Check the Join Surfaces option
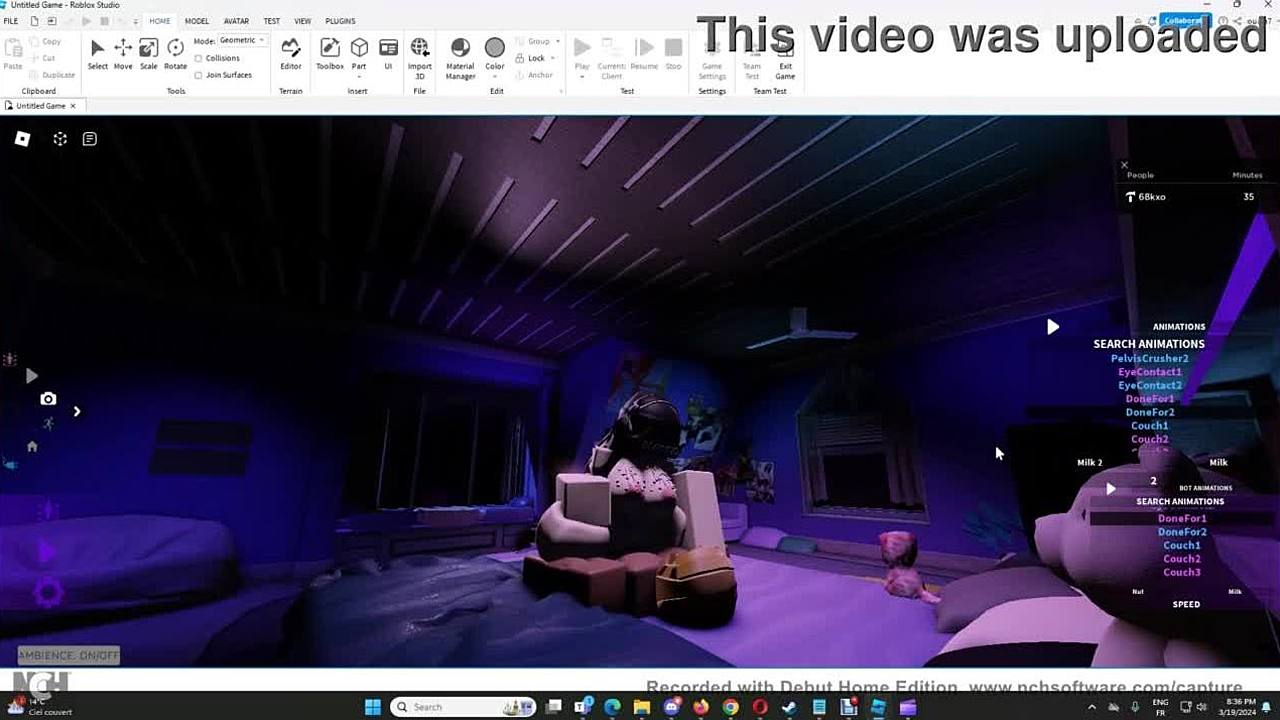The width and height of the screenshot is (1280, 720). point(198,75)
